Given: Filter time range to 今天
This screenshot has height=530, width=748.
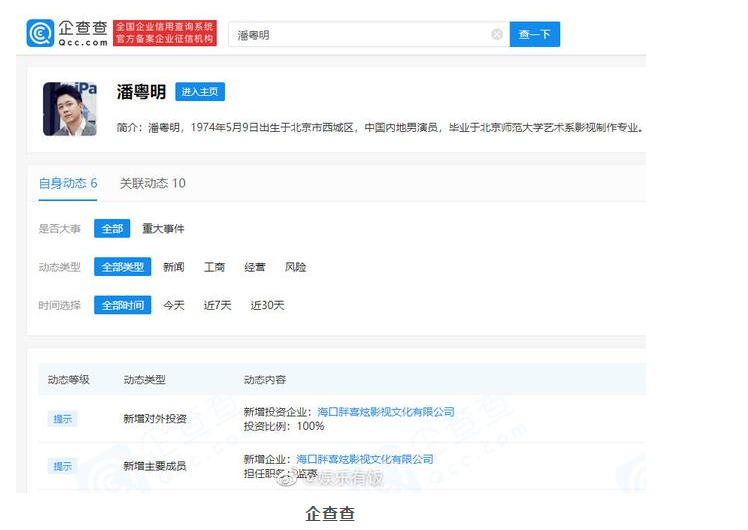Looking at the screenshot, I should 174,305.
